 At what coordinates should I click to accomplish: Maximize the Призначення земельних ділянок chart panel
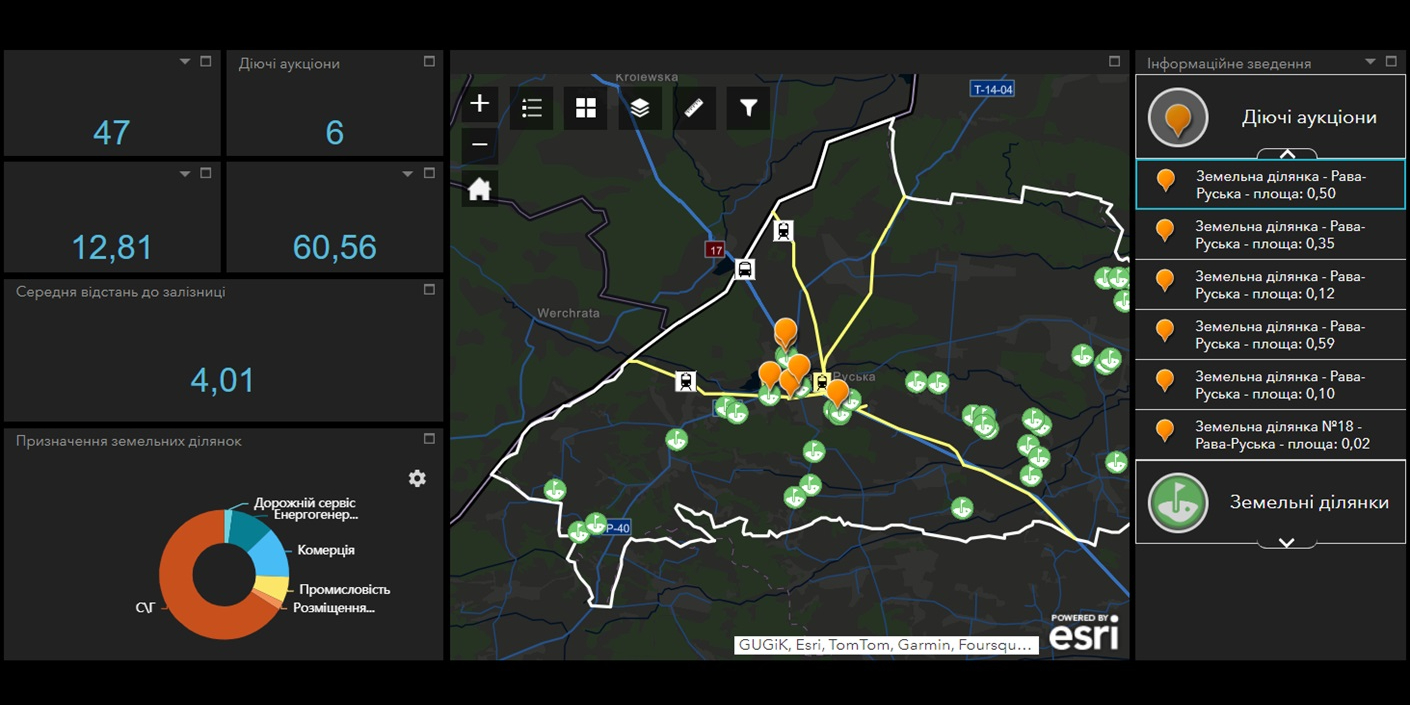tap(429, 439)
